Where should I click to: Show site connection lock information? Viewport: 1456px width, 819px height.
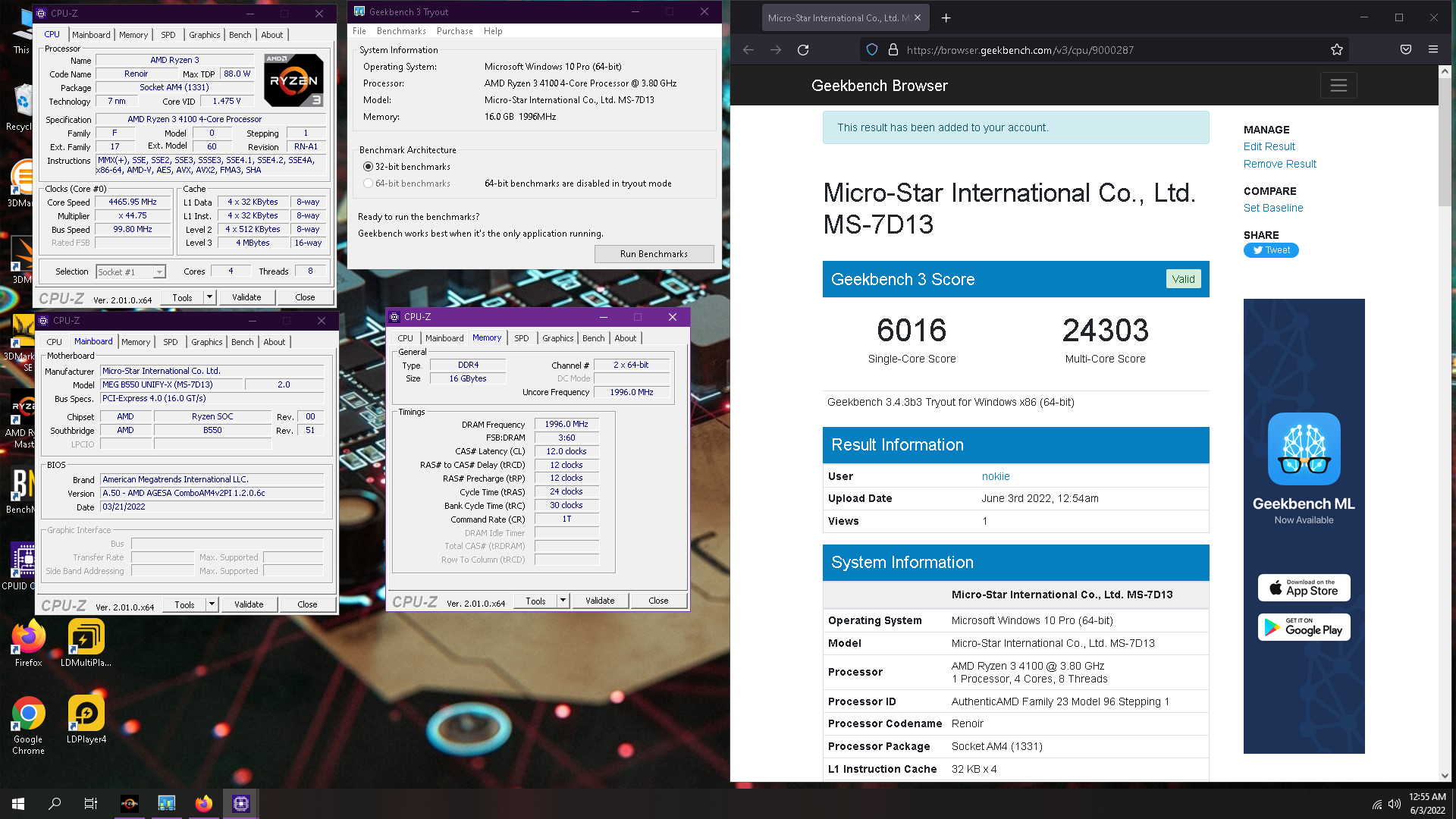893,50
